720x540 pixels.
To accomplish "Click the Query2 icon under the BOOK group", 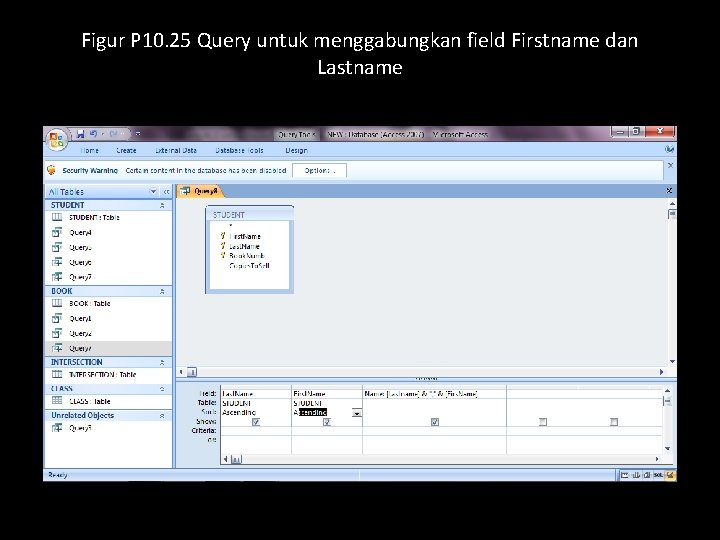I will coord(57,333).
